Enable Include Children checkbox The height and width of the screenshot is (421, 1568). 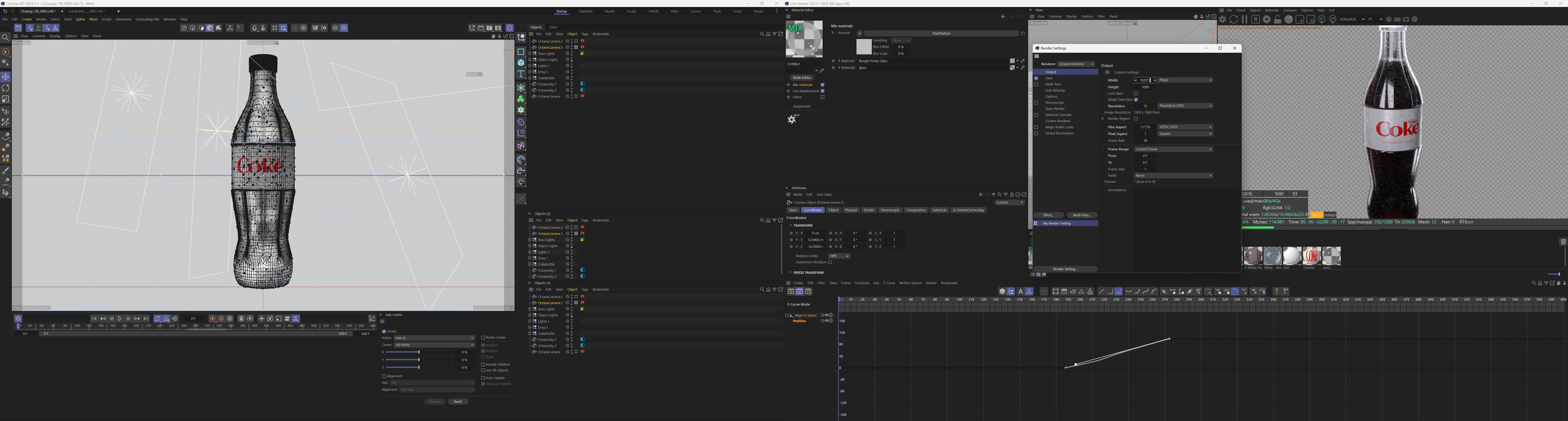[483, 365]
